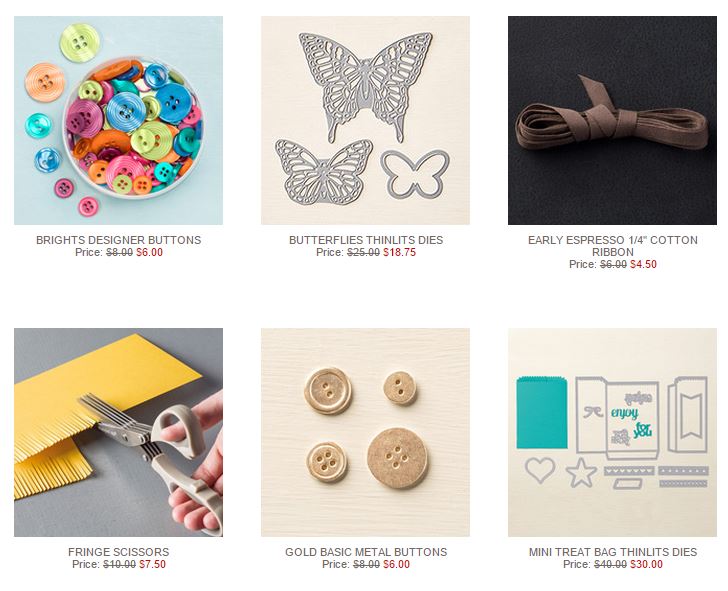728x591 pixels.
Task: Open the Gold Basic Metal Buttons image
Action: pos(365,433)
